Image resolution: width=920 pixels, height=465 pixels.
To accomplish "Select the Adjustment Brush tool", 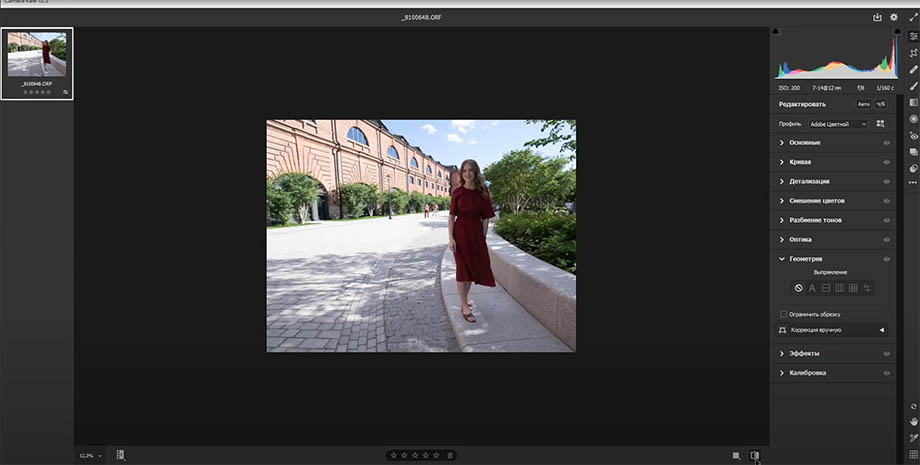I will click(913, 85).
